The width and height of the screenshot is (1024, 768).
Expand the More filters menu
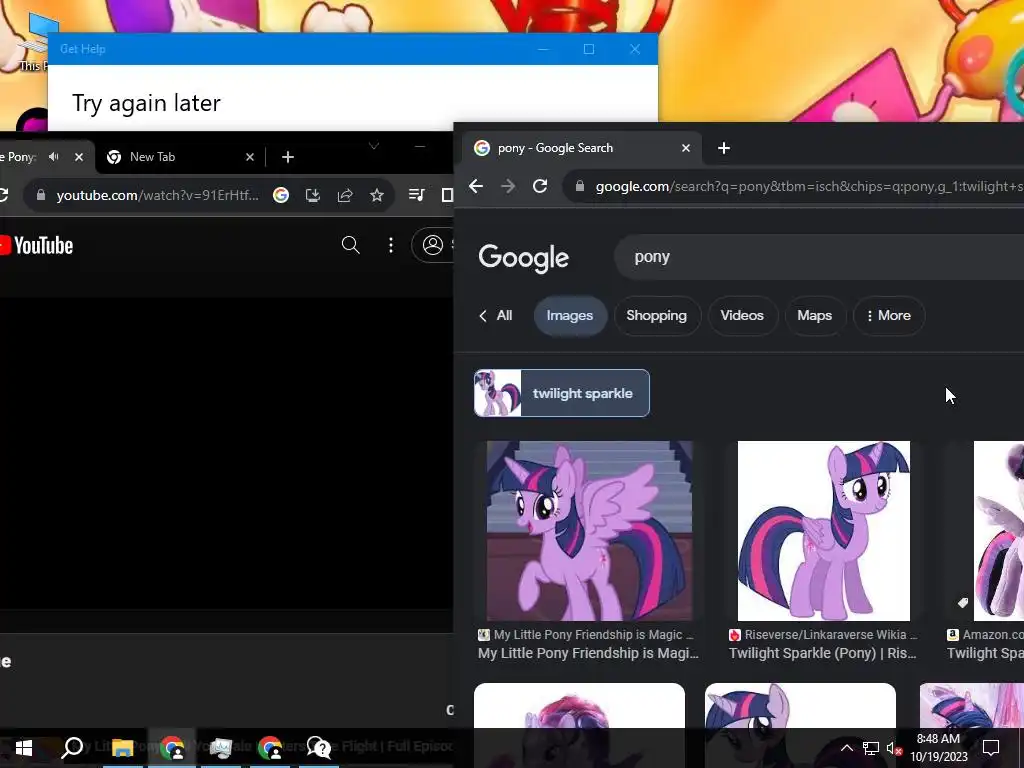889,315
